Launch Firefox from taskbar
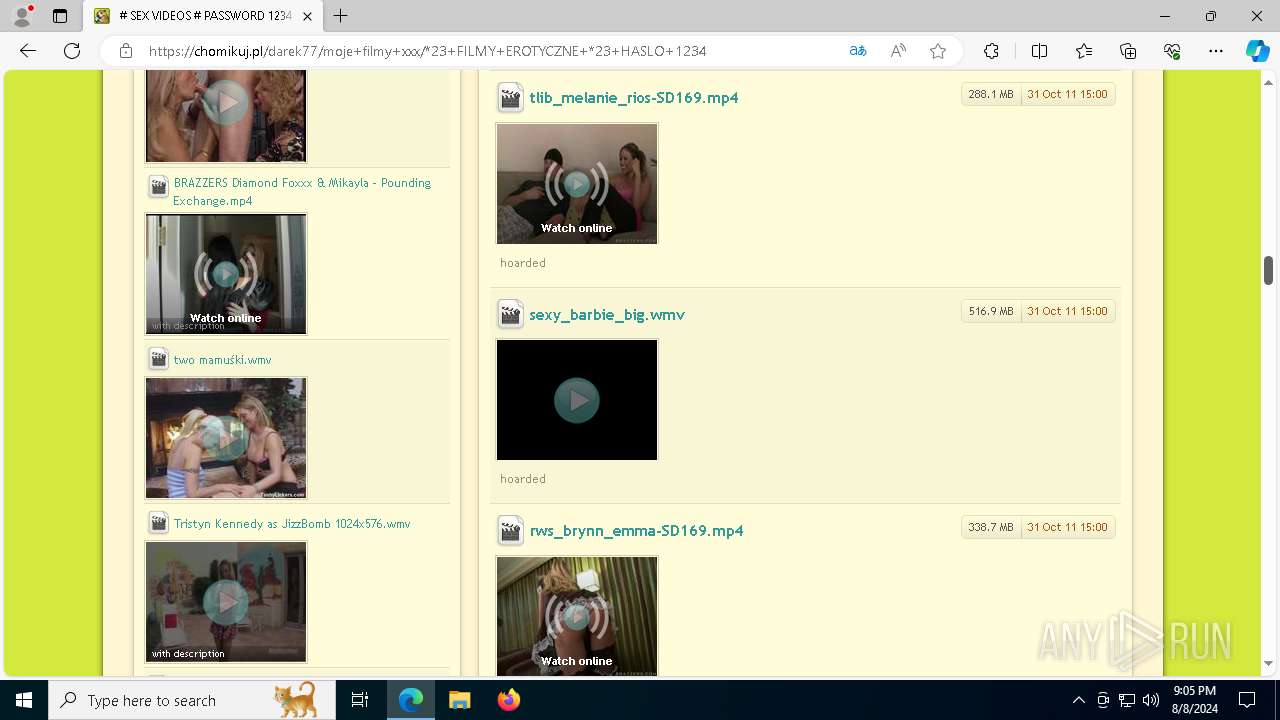Viewport: 1280px width, 720px height. 508,700
